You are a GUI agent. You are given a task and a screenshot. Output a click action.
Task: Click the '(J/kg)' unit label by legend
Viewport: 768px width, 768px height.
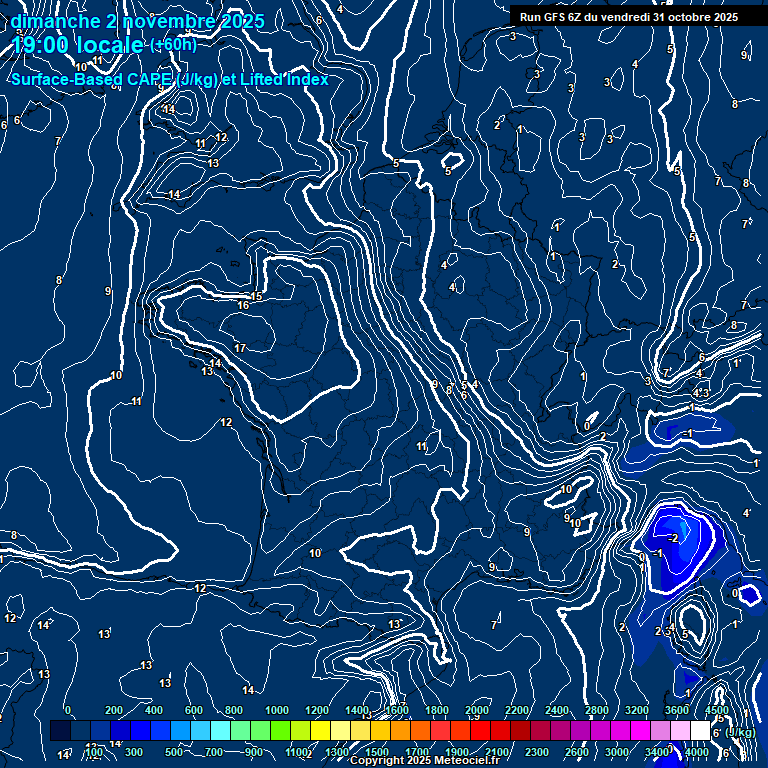[x=740, y=732]
